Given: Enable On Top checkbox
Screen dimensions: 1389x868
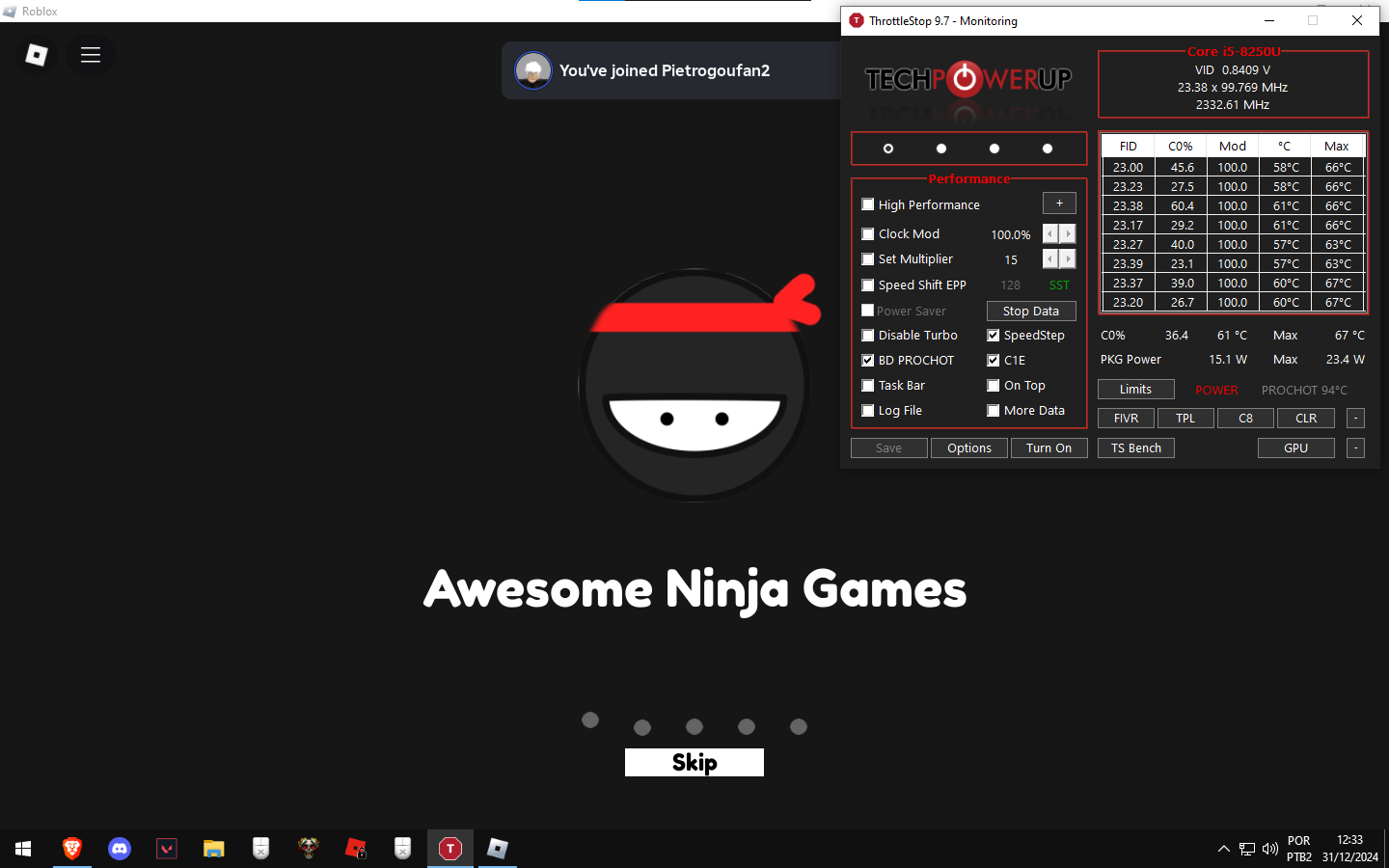Looking at the screenshot, I should pos(994,385).
